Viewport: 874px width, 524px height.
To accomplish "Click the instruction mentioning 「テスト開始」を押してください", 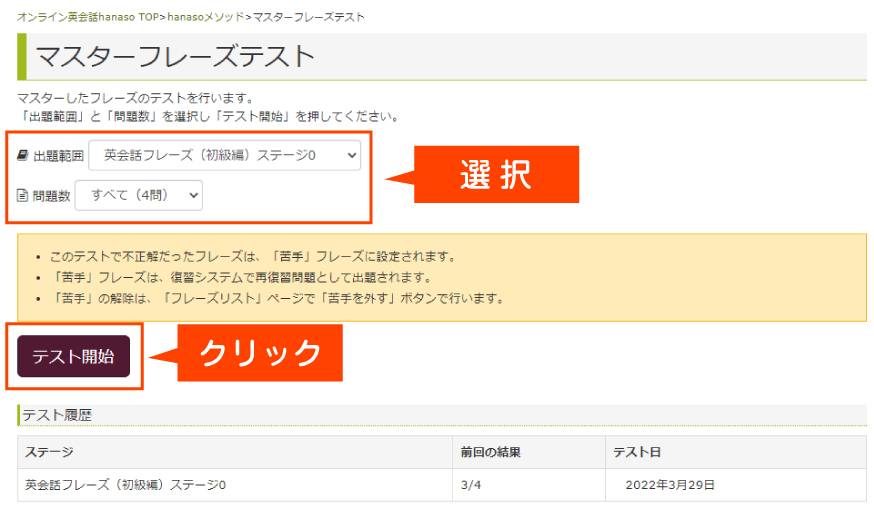I will click(x=209, y=117).
